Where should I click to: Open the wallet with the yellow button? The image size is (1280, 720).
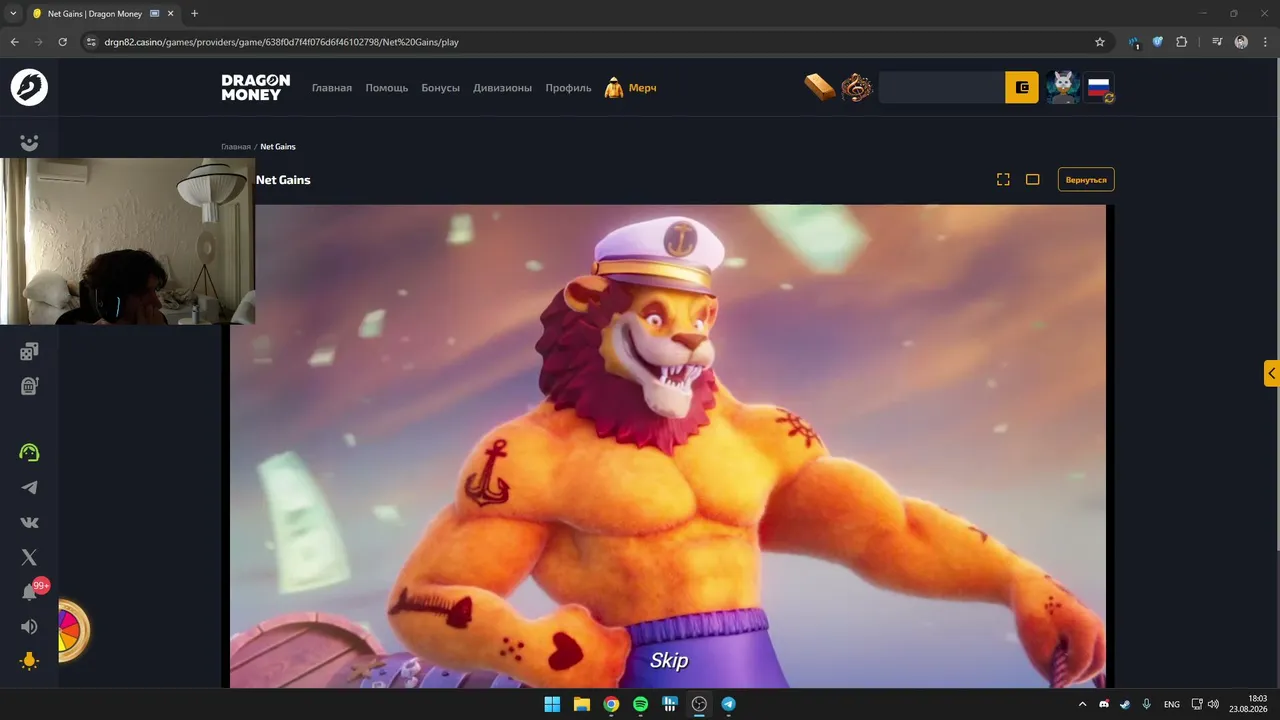[1022, 88]
